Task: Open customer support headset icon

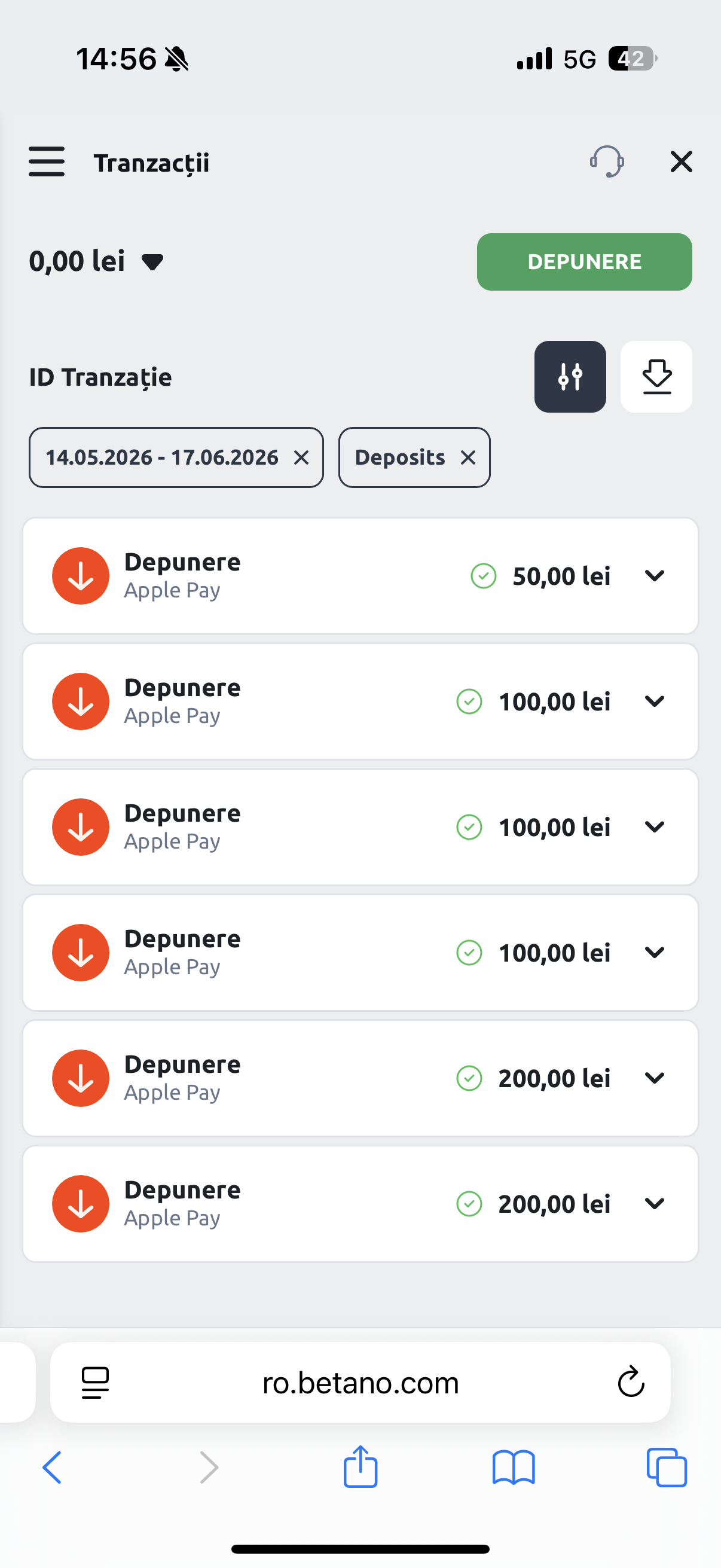Action: [x=607, y=162]
